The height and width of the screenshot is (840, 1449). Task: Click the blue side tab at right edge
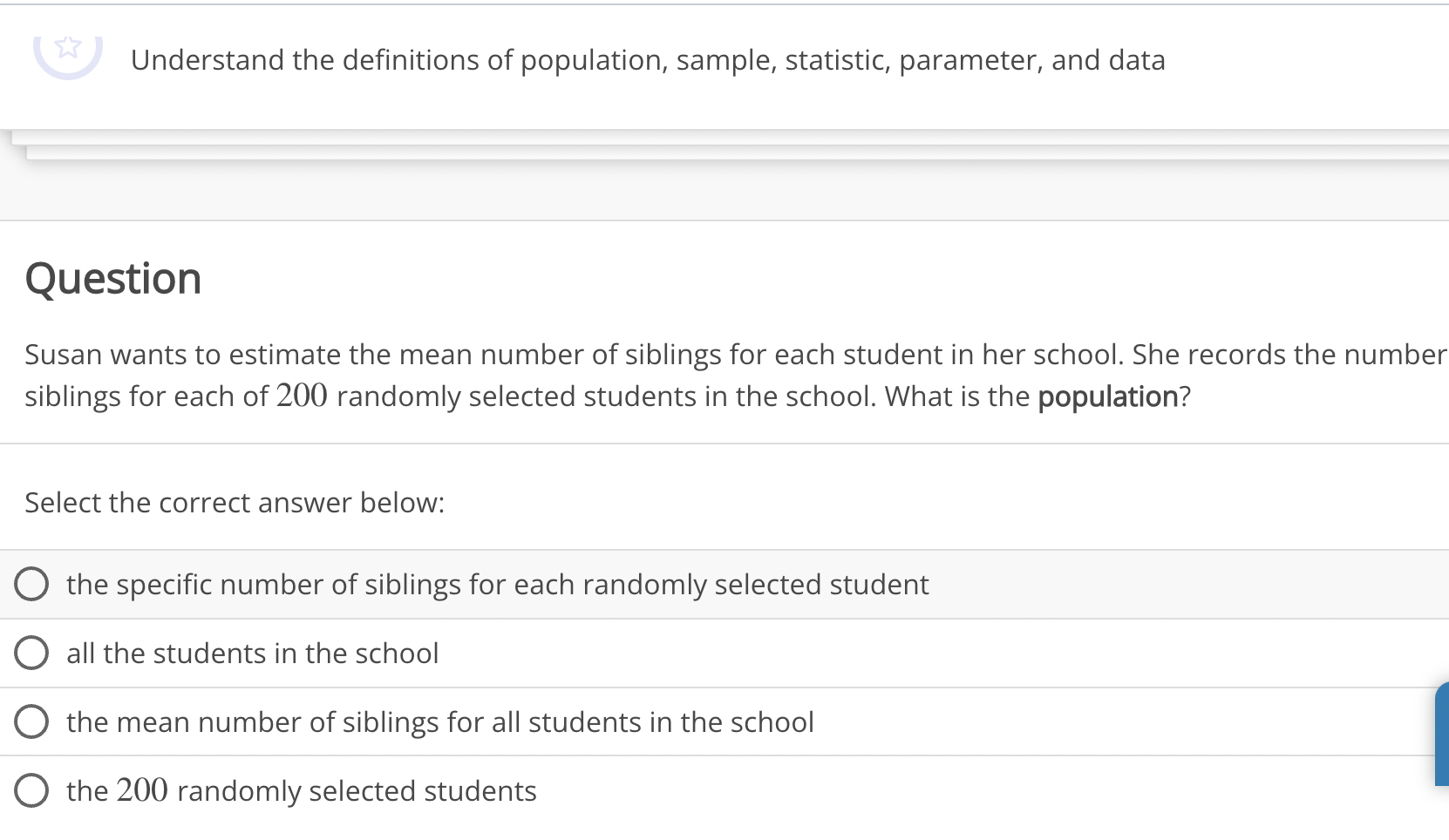tap(1442, 734)
